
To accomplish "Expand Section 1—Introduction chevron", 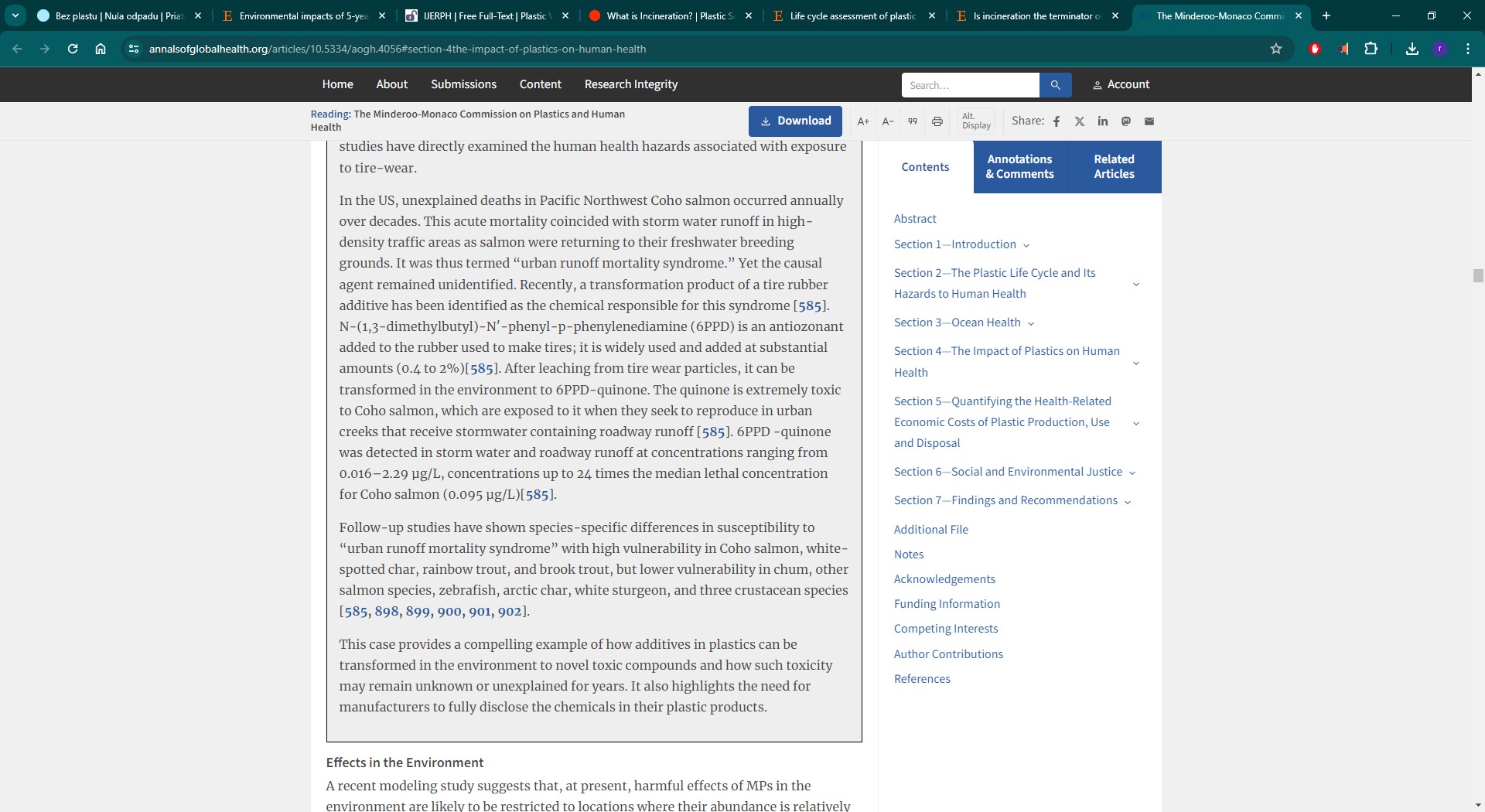I will 1026,246.
